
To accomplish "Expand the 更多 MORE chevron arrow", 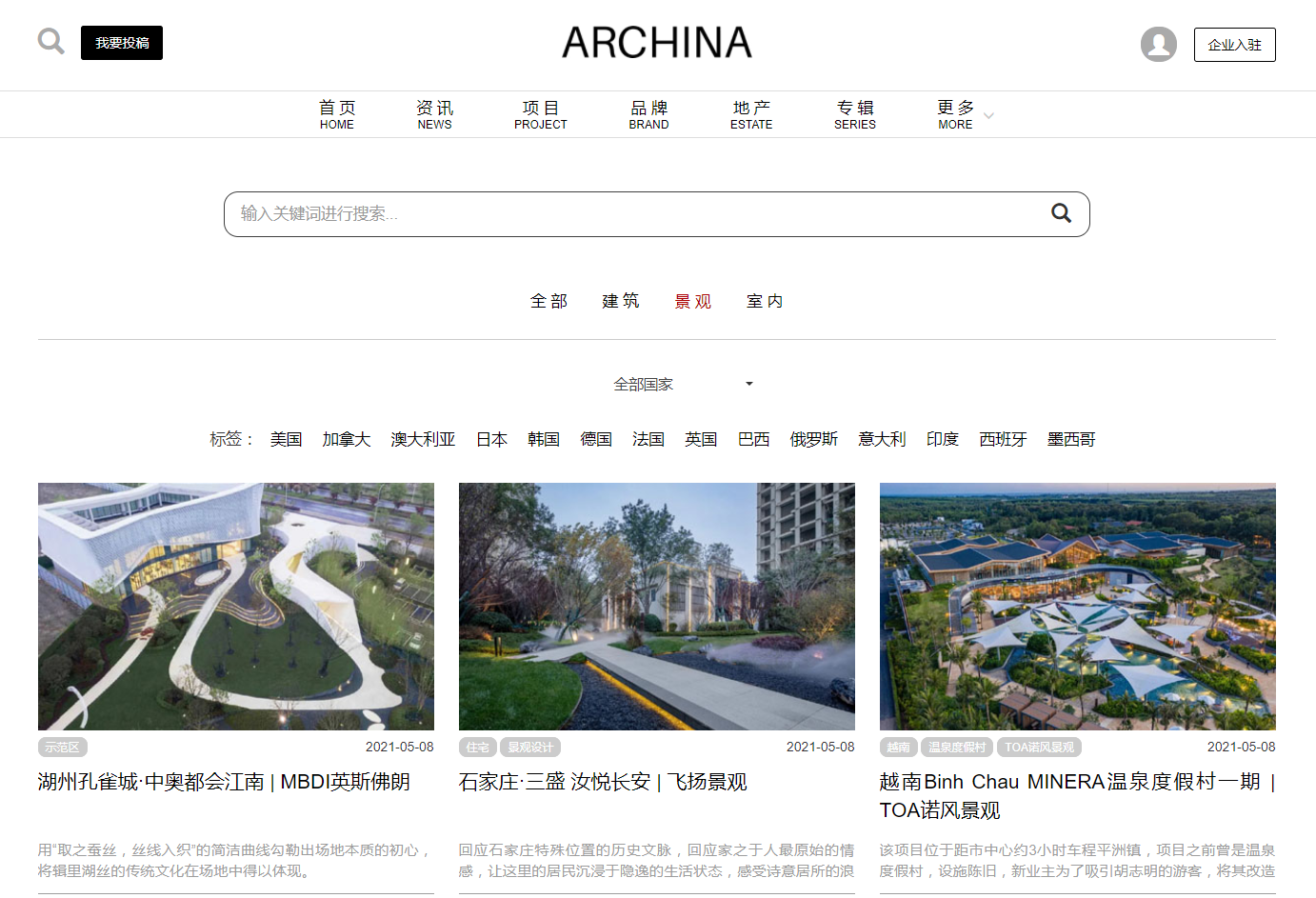I will [988, 116].
